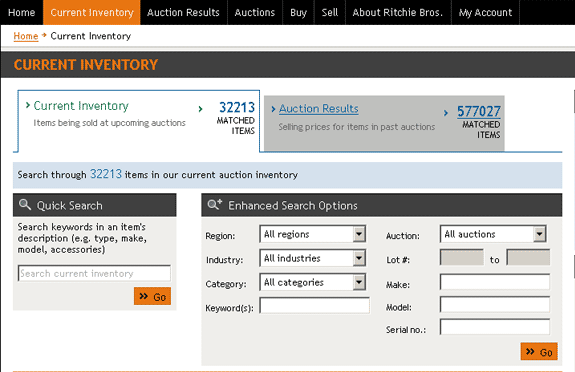Click the Auction Results tab link
Viewport: 575px width, 372px height.
(x=319, y=109)
